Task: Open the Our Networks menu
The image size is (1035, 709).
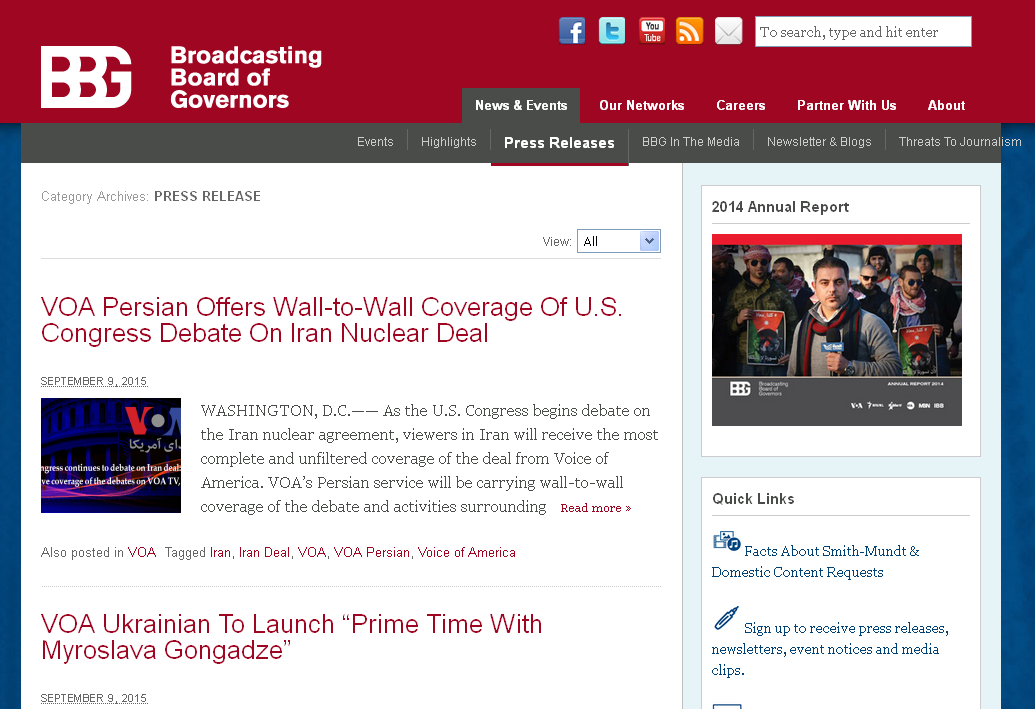Action: 642,106
